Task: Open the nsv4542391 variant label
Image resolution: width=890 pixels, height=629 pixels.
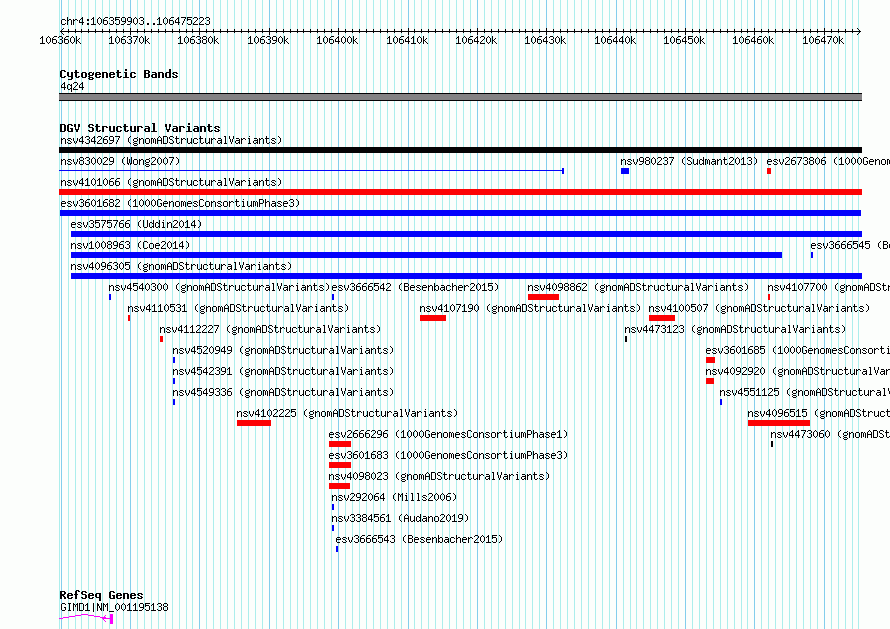Action: 283,371
